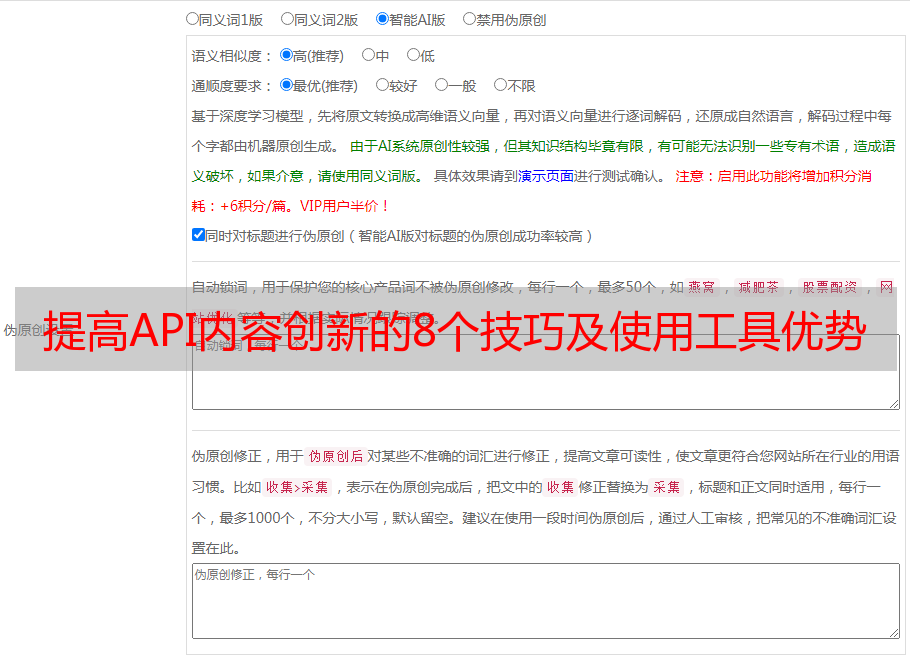The height and width of the screenshot is (658, 911).
Task: Set 通顺度要求 to 最优(推荐)
Action: (x=287, y=86)
